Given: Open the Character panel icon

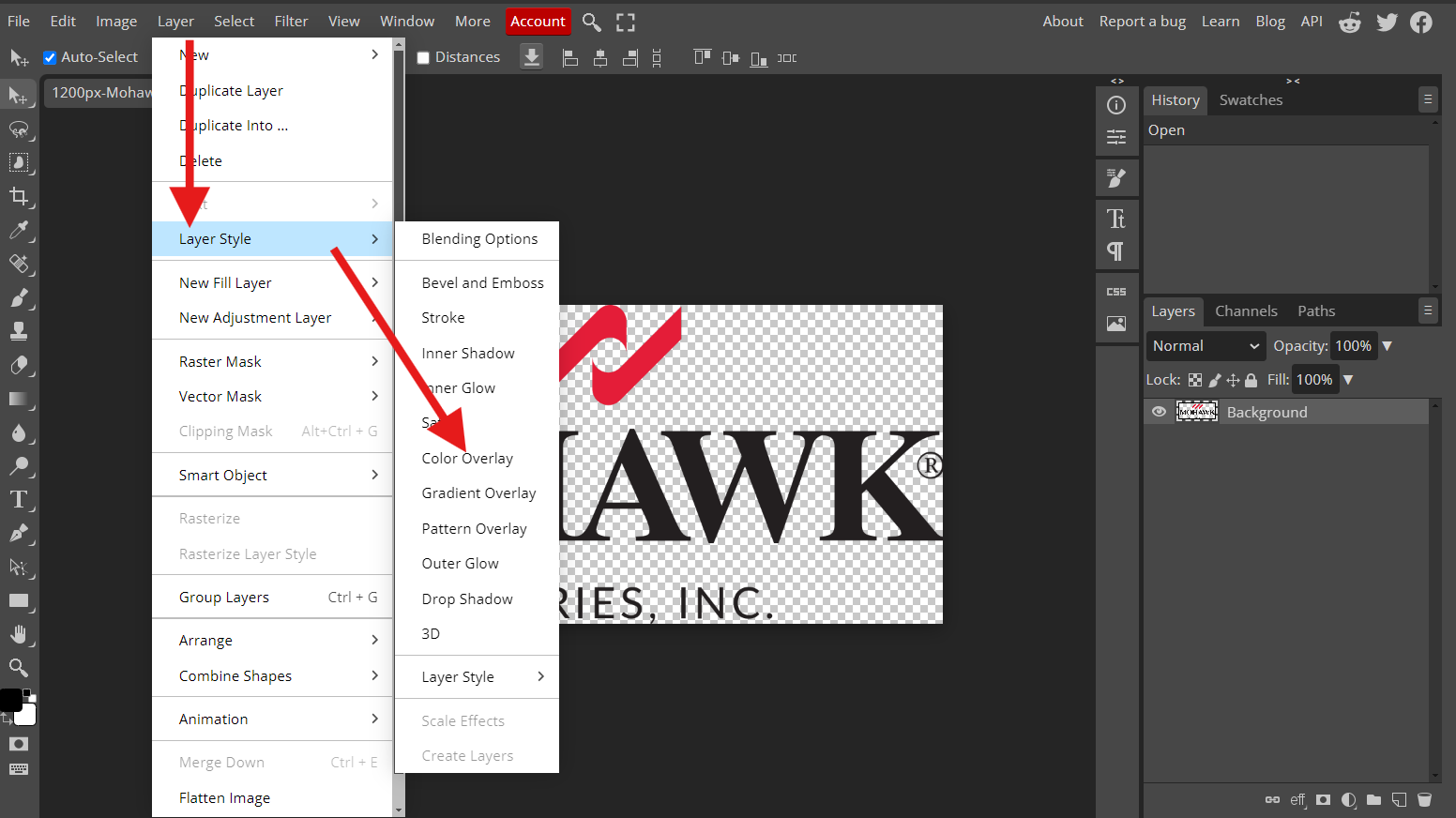Looking at the screenshot, I should click(x=1116, y=219).
